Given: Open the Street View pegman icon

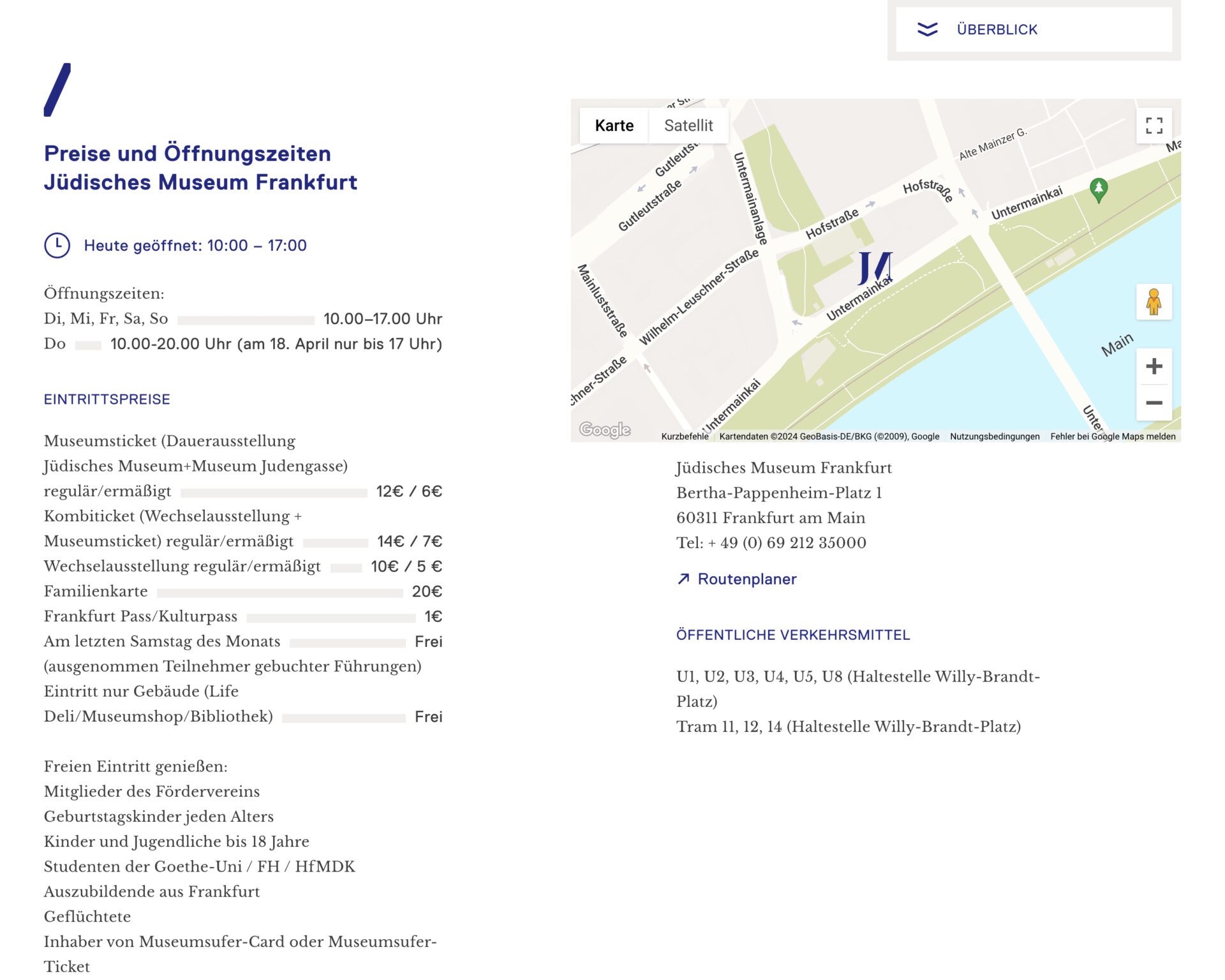Looking at the screenshot, I should point(1154,302).
